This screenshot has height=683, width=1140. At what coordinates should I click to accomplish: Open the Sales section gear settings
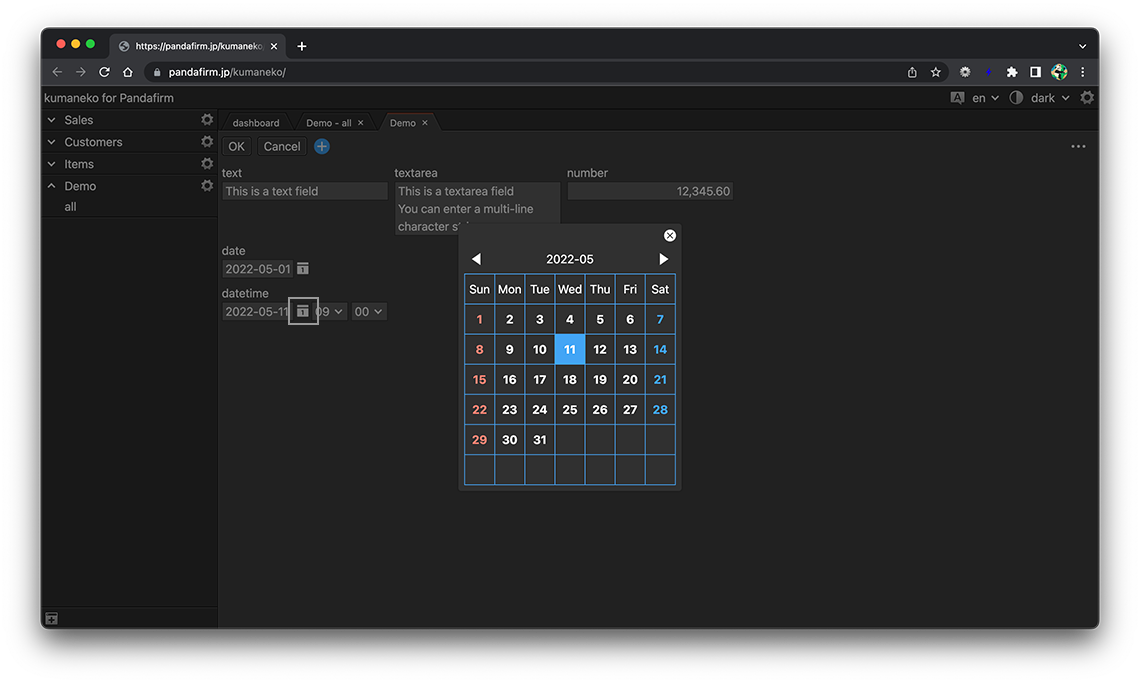pos(207,120)
